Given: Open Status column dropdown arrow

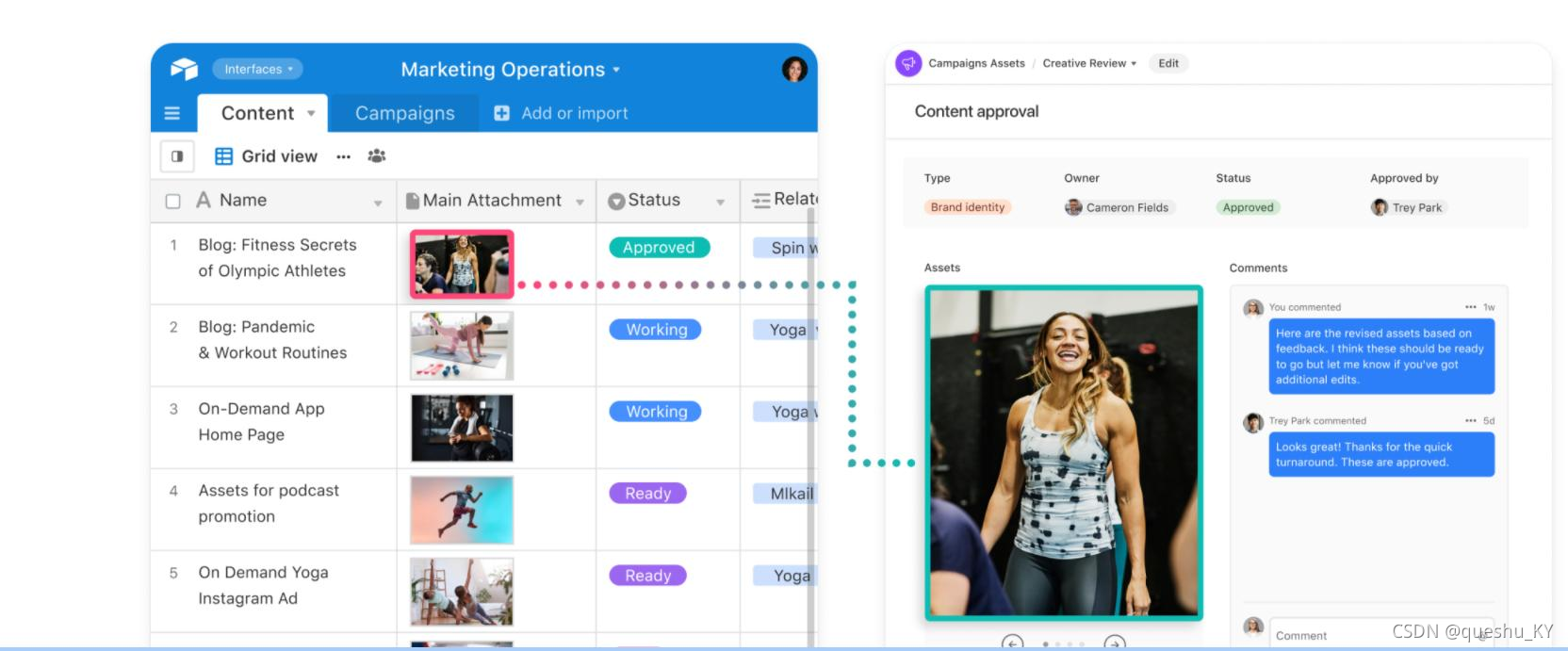Looking at the screenshot, I should pyautogui.click(x=720, y=203).
